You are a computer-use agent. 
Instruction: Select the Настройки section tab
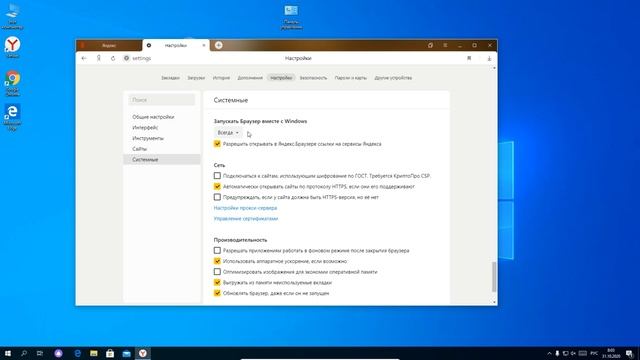pos(281,78)
